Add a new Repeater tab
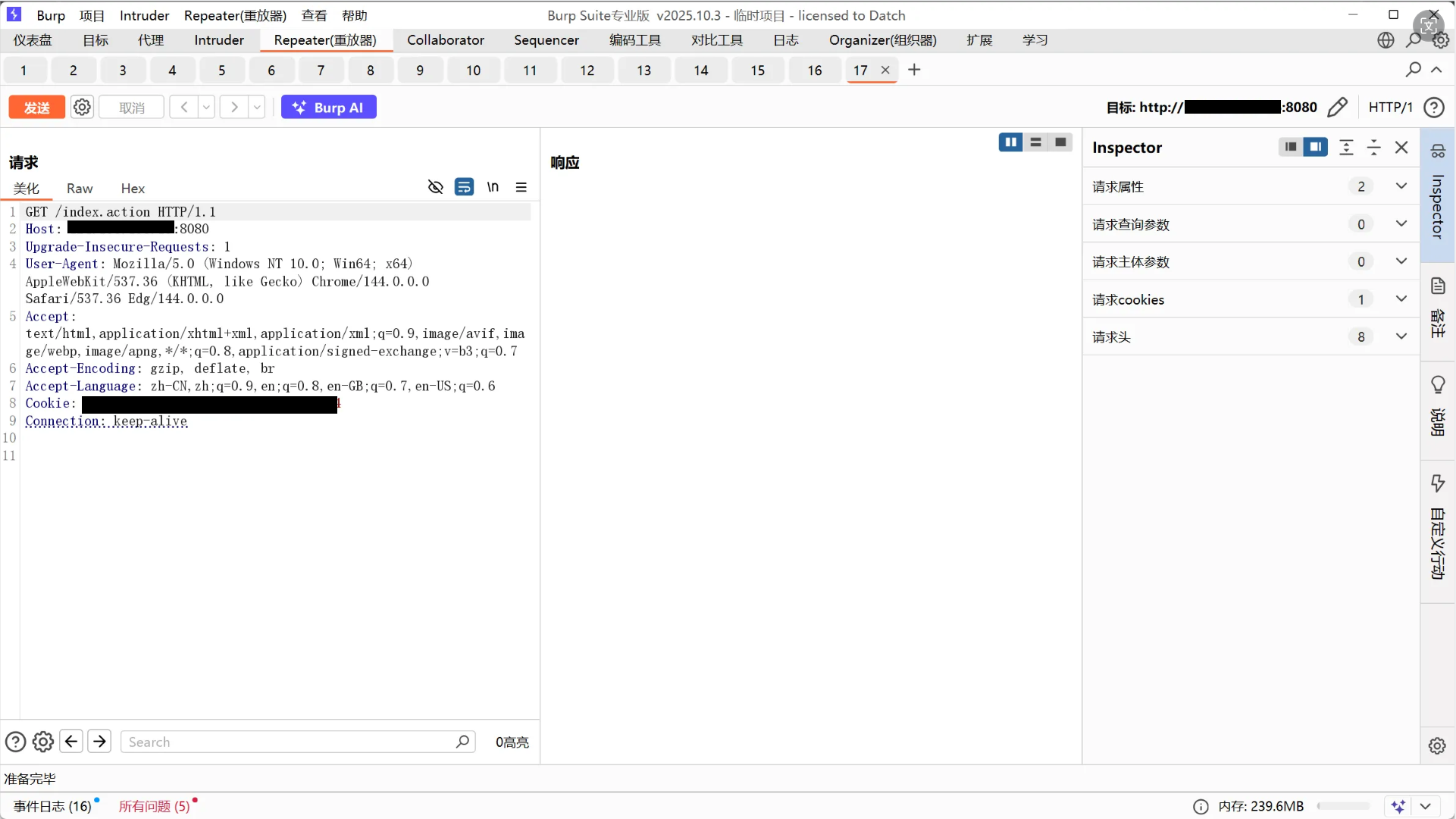Image resolution: width=1456 pixels, height=819 pixels. click(x=915, y=70)
